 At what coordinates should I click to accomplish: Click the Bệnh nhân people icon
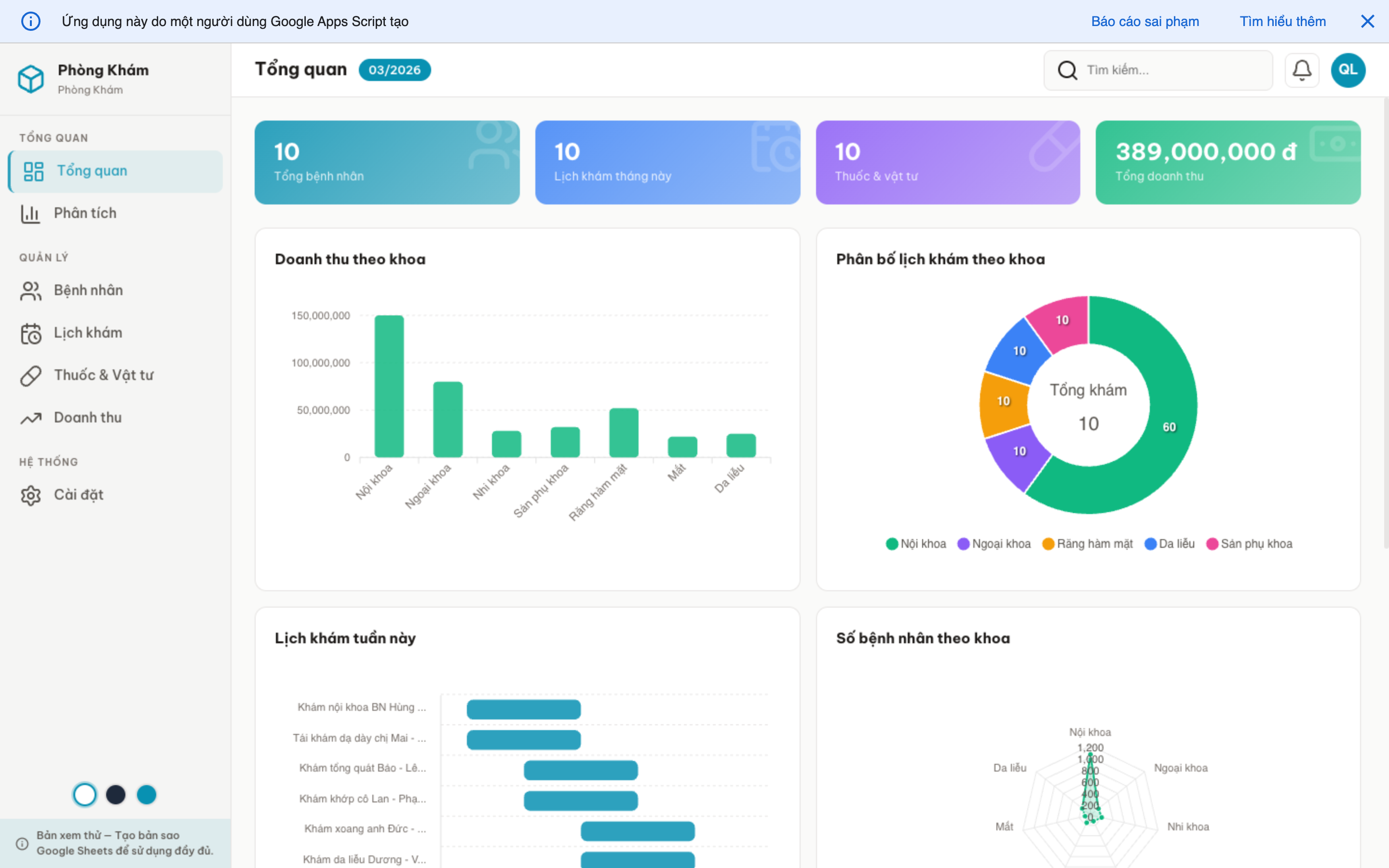(x=31, y=290)
